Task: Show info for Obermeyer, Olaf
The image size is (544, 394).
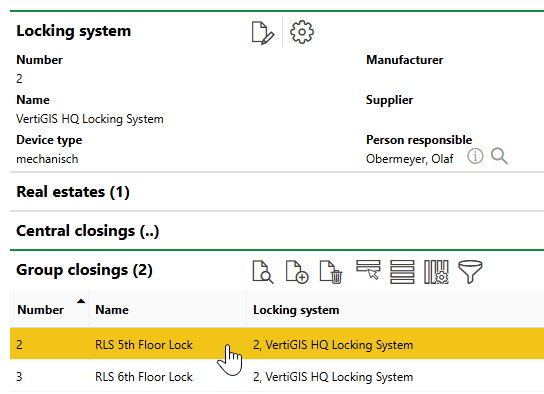Action: tap(475, 156)
